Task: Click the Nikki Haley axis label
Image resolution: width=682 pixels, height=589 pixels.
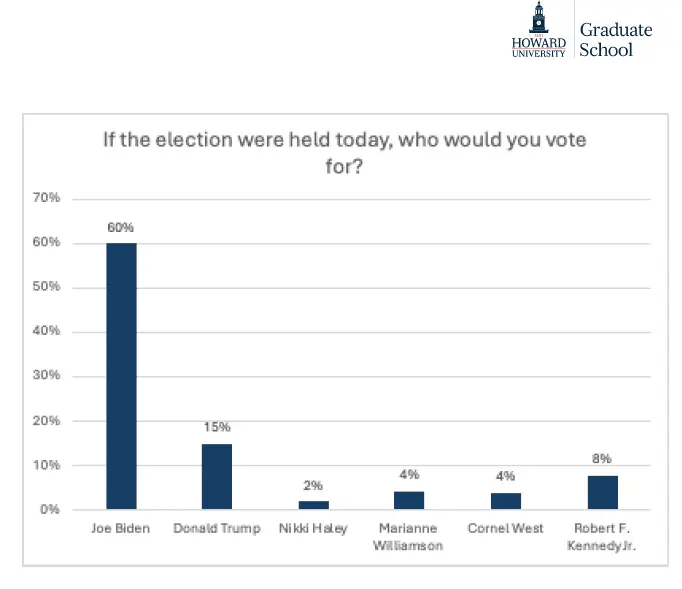Action: point(313,528)
